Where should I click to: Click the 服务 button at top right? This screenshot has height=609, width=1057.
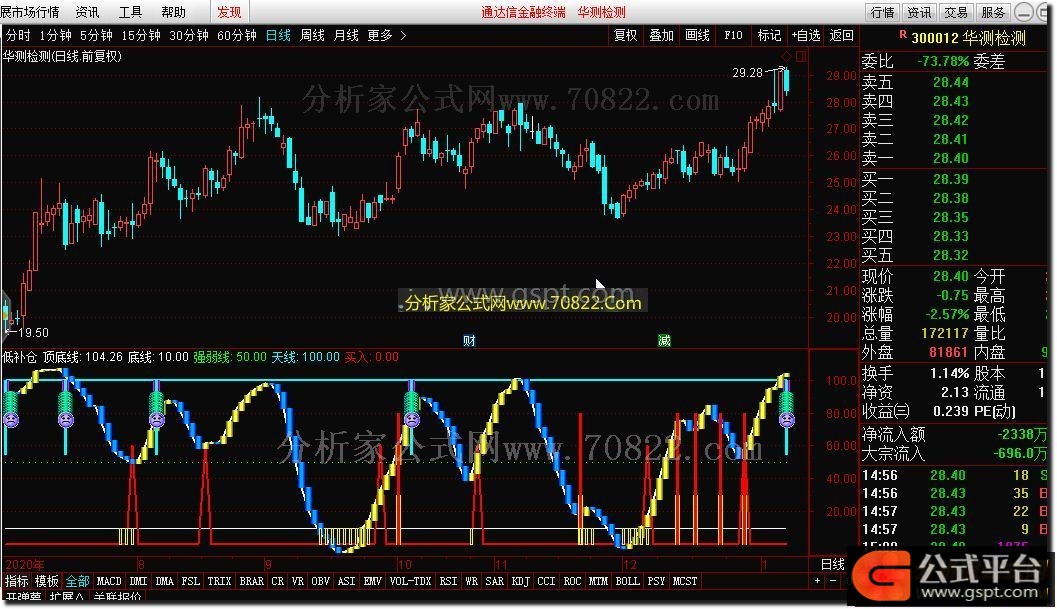coord(993,12)
